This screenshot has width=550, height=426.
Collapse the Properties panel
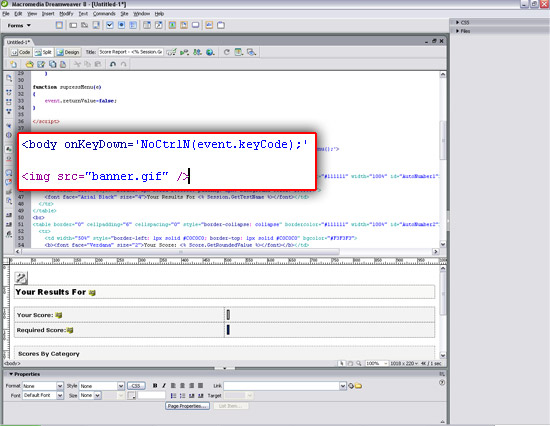(25, 374)
